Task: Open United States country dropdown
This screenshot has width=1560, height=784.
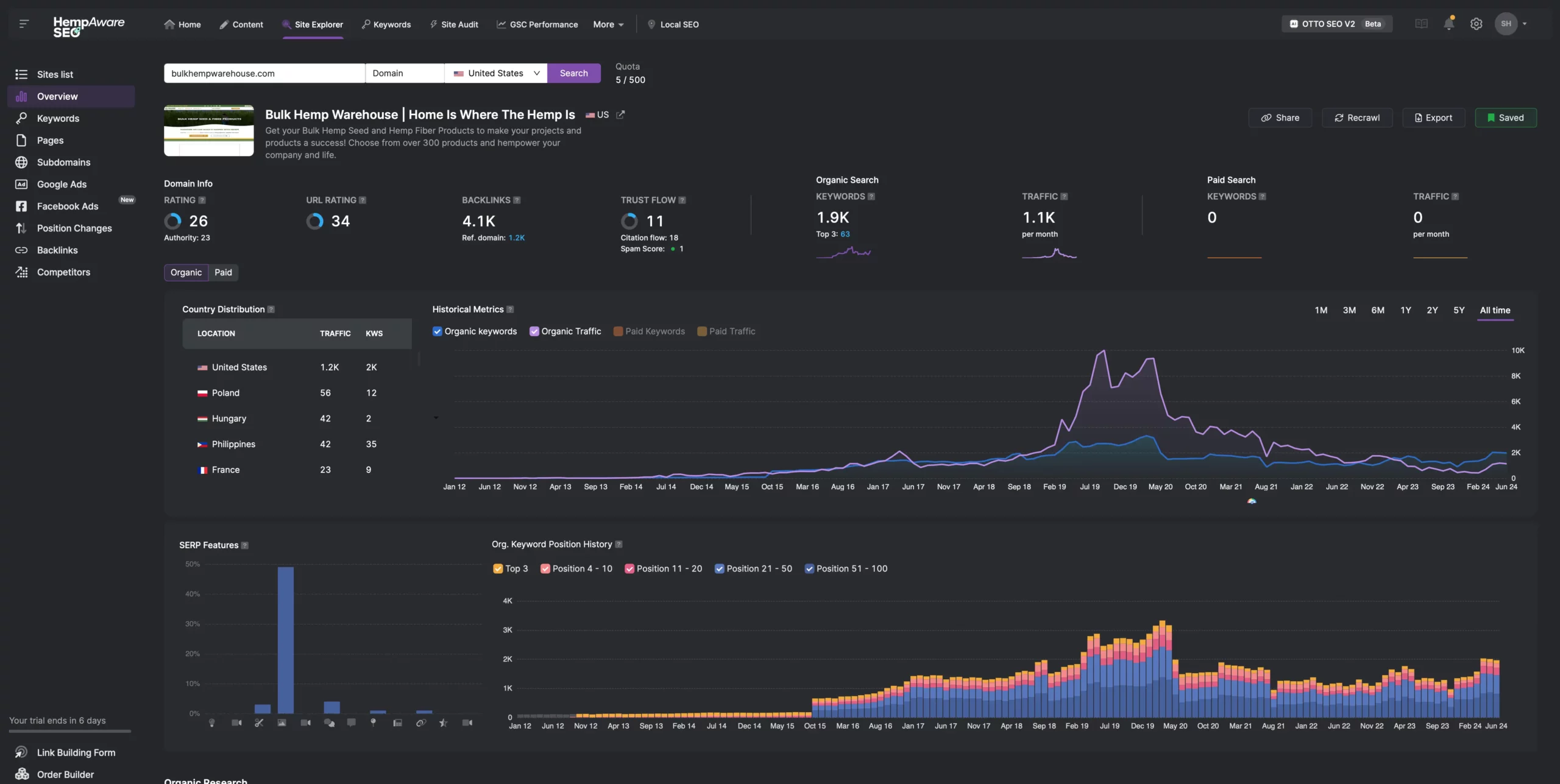Action: pos(496,73)
